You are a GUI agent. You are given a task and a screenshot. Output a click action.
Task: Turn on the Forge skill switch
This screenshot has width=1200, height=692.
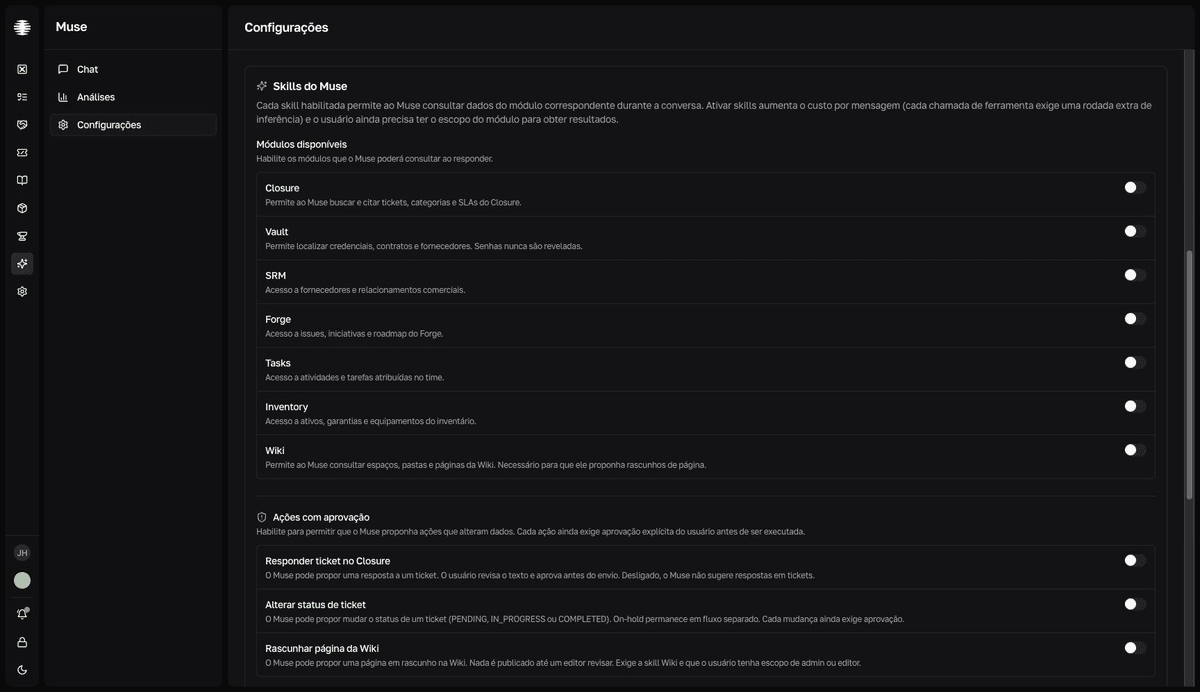[1135, 319]
